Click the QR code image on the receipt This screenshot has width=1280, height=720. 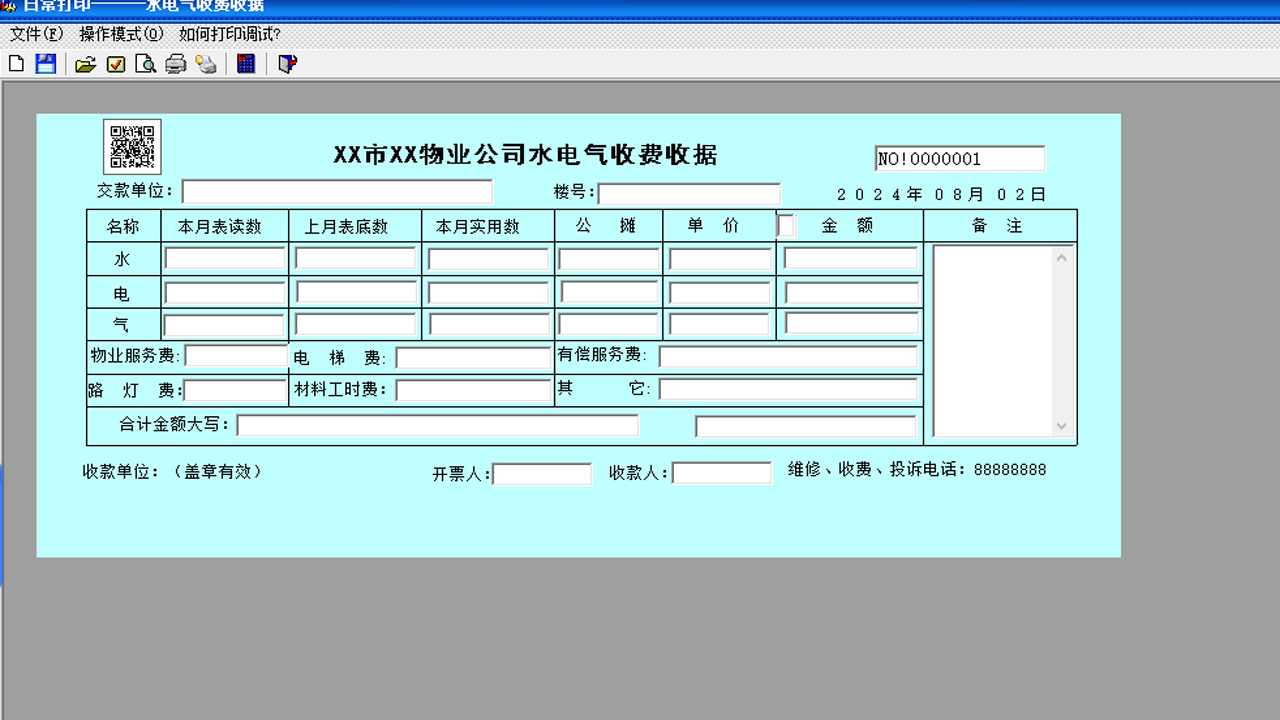131,146
